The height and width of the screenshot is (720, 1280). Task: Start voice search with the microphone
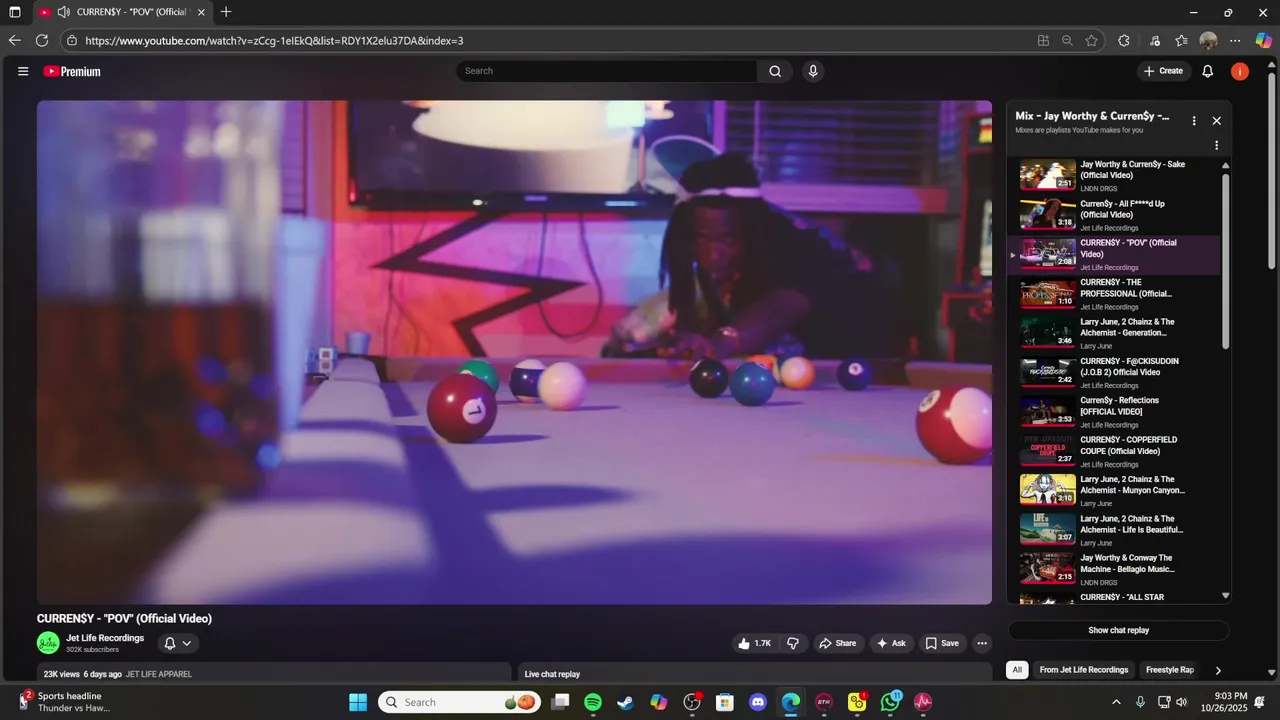click(813, 71)
